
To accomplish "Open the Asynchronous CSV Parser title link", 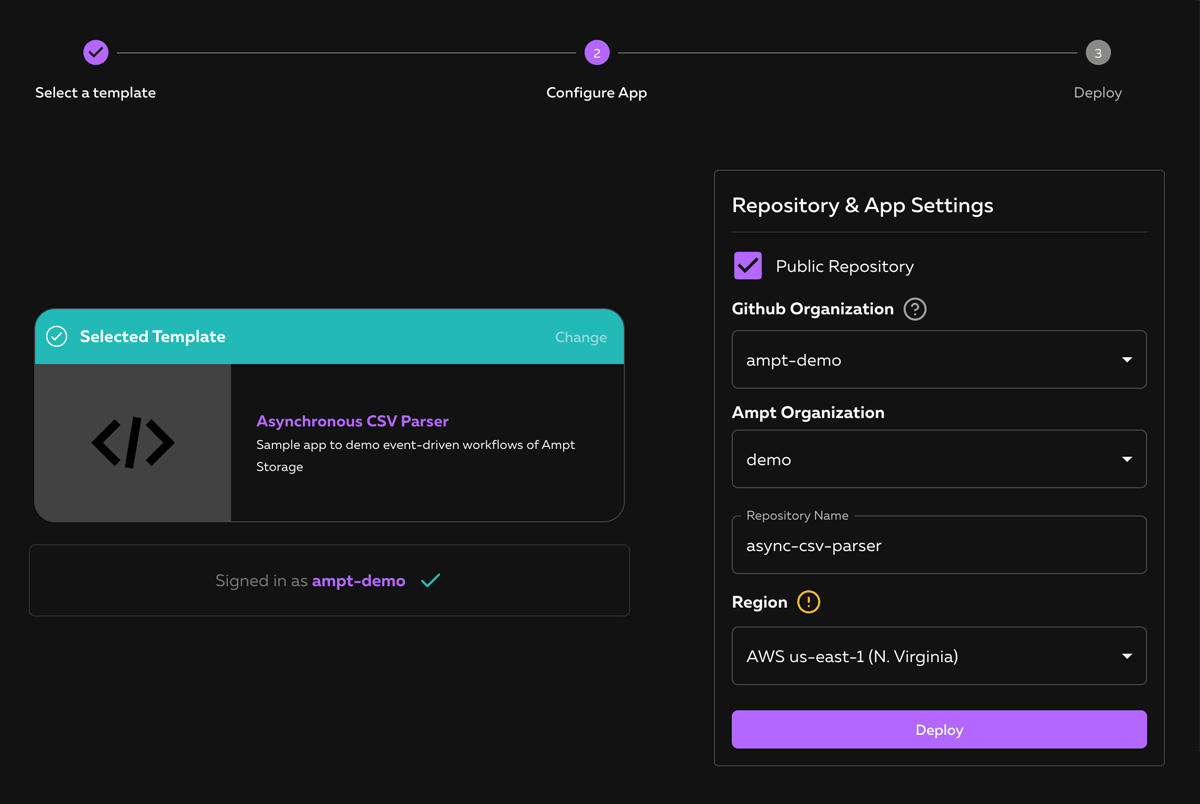I will coord(352,421).
